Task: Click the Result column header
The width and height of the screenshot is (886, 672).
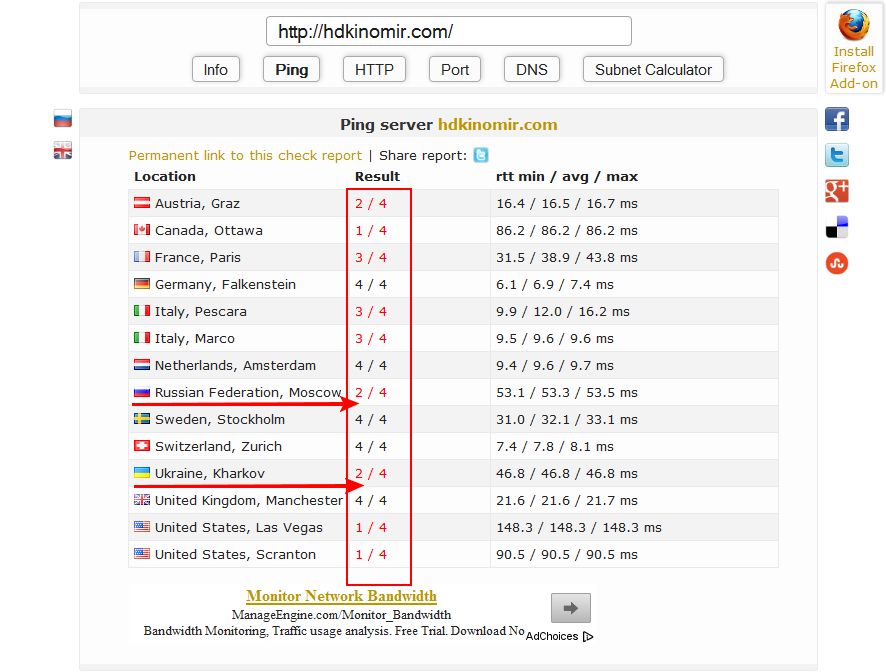Action: click(377, 176)
